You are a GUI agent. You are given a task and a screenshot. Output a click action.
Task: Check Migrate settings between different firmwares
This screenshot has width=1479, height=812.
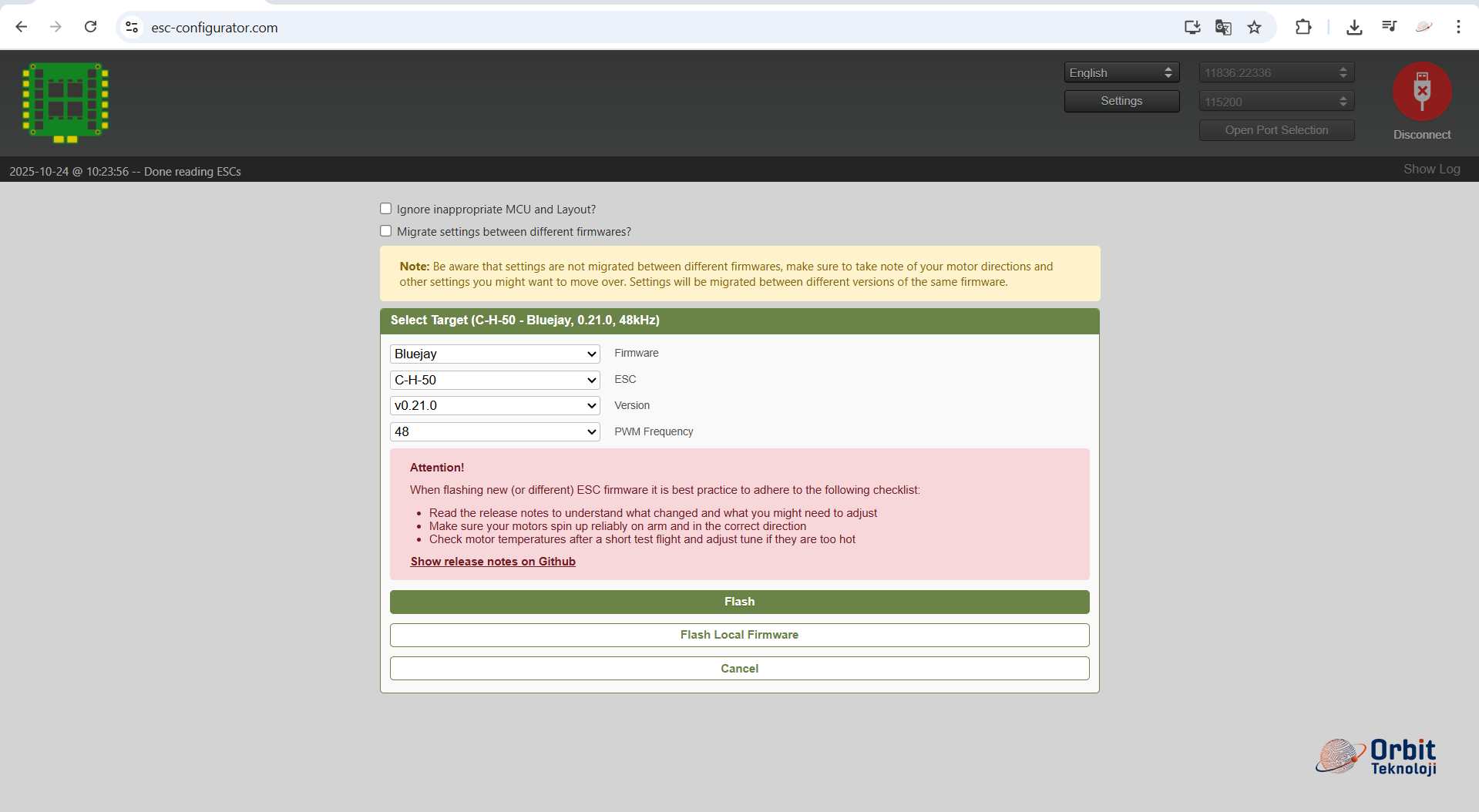click(x=386, y=231)
